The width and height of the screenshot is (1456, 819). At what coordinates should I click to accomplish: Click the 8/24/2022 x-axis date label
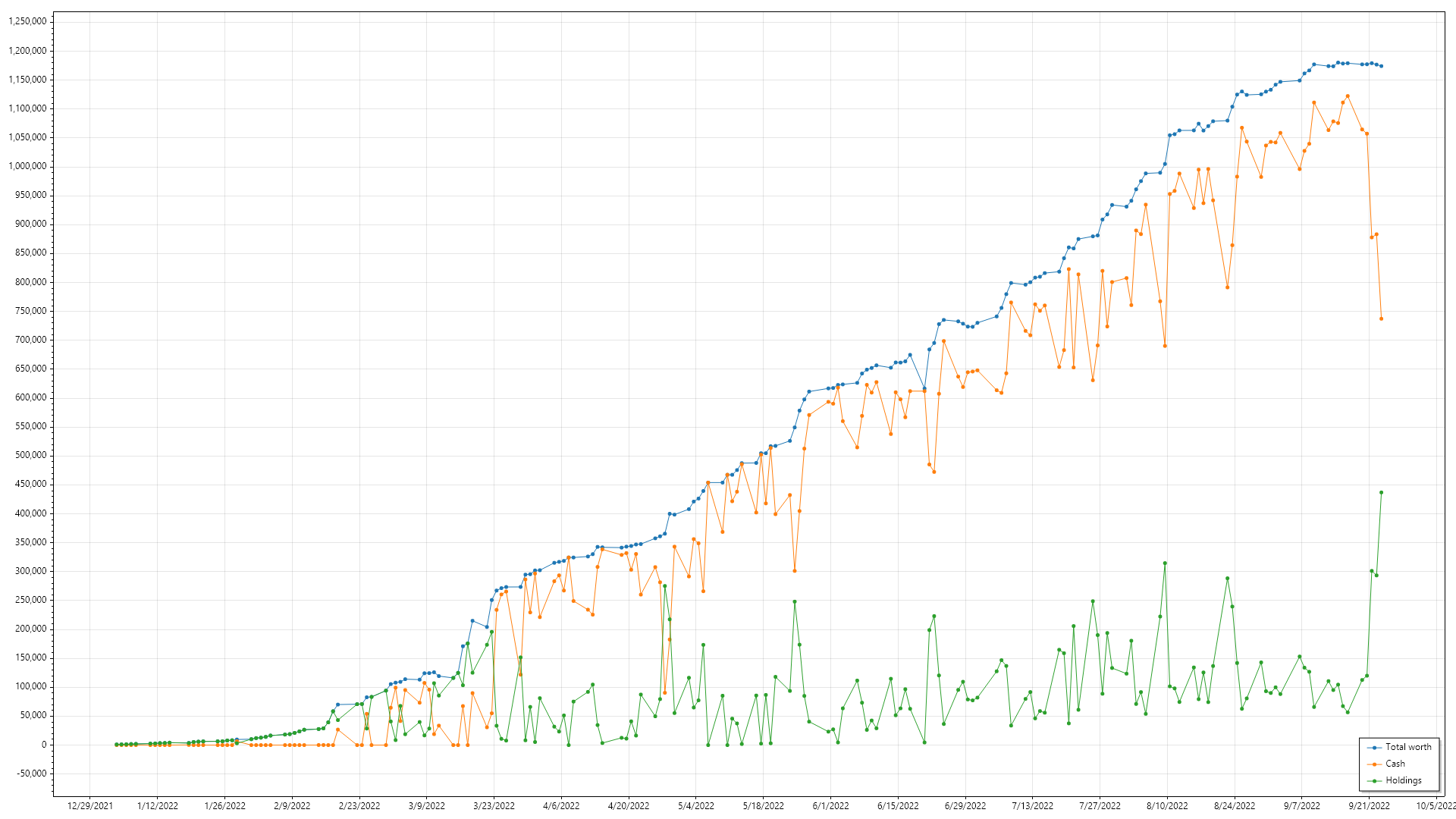(1235, 805)
